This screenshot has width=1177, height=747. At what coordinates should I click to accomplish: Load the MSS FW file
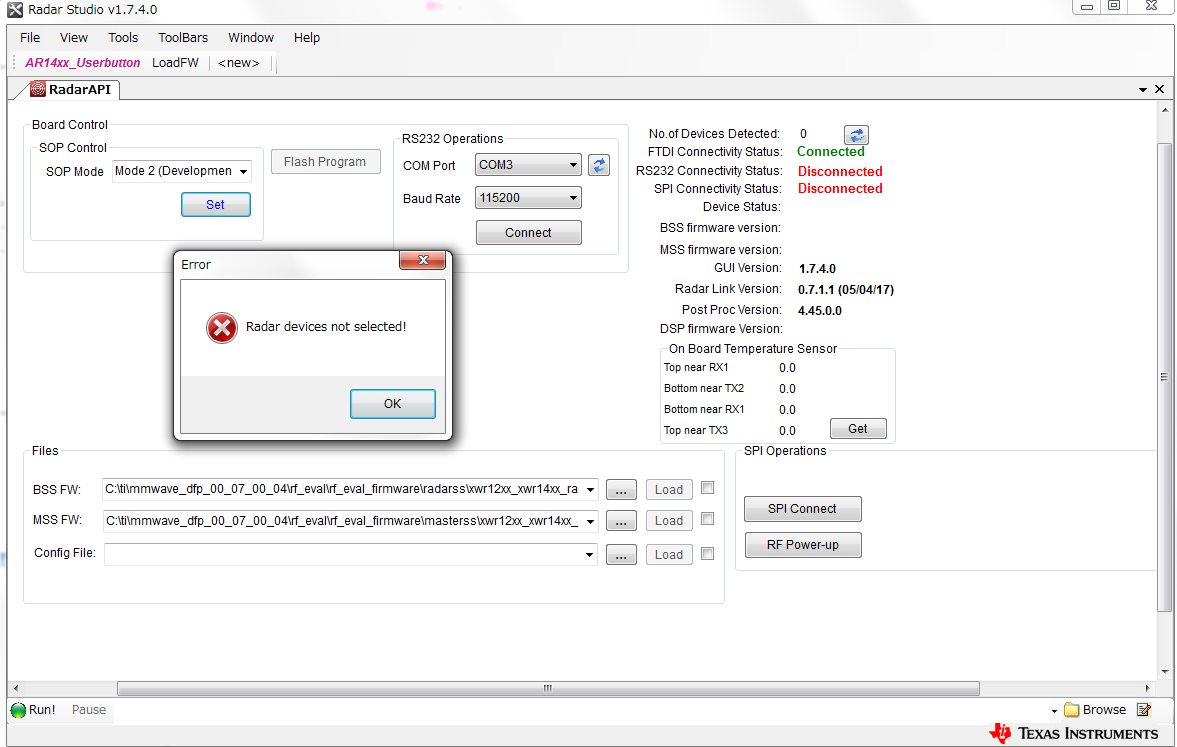point(669,521)
